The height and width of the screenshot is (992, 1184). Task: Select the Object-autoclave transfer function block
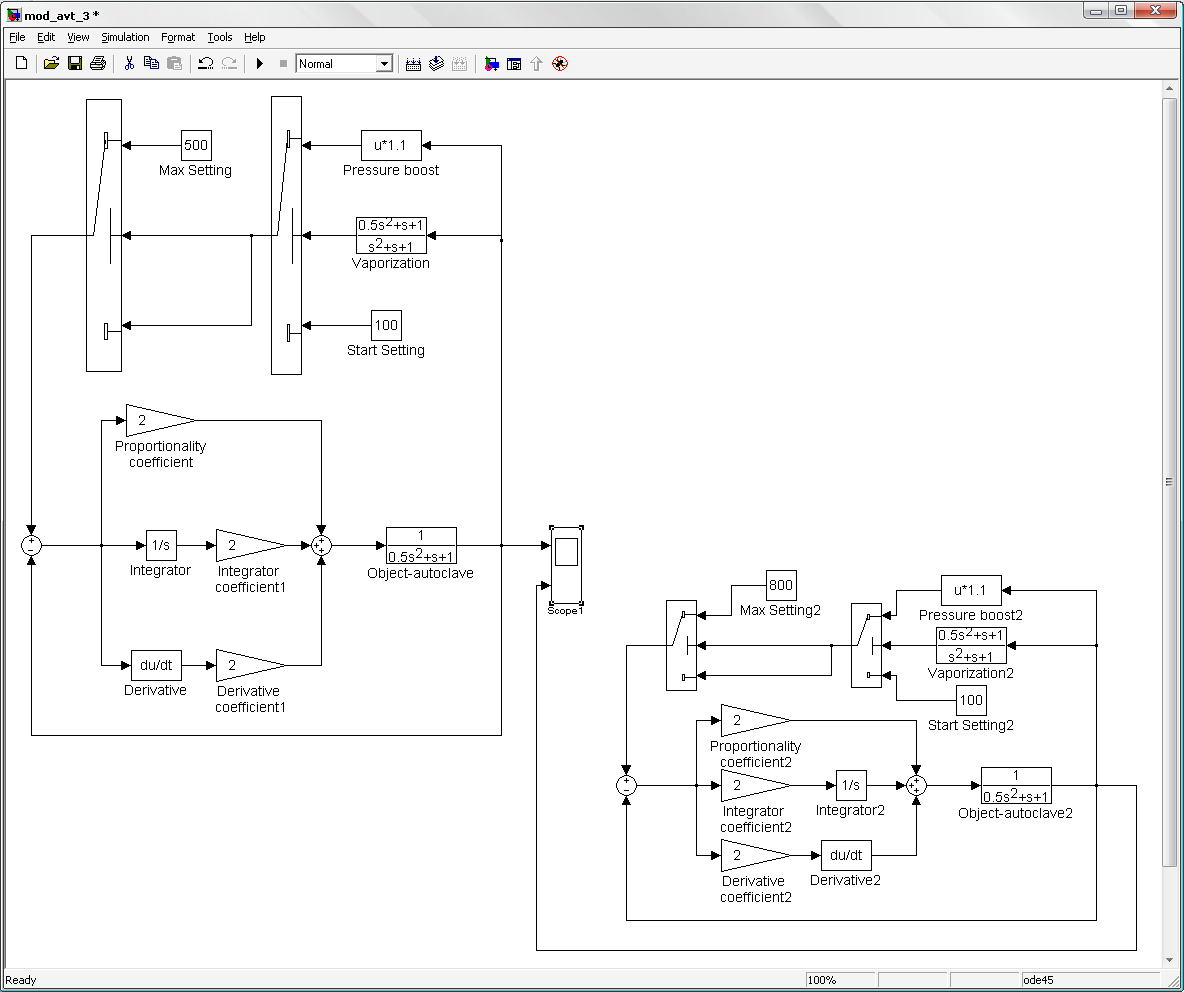[x=421, y=546]
